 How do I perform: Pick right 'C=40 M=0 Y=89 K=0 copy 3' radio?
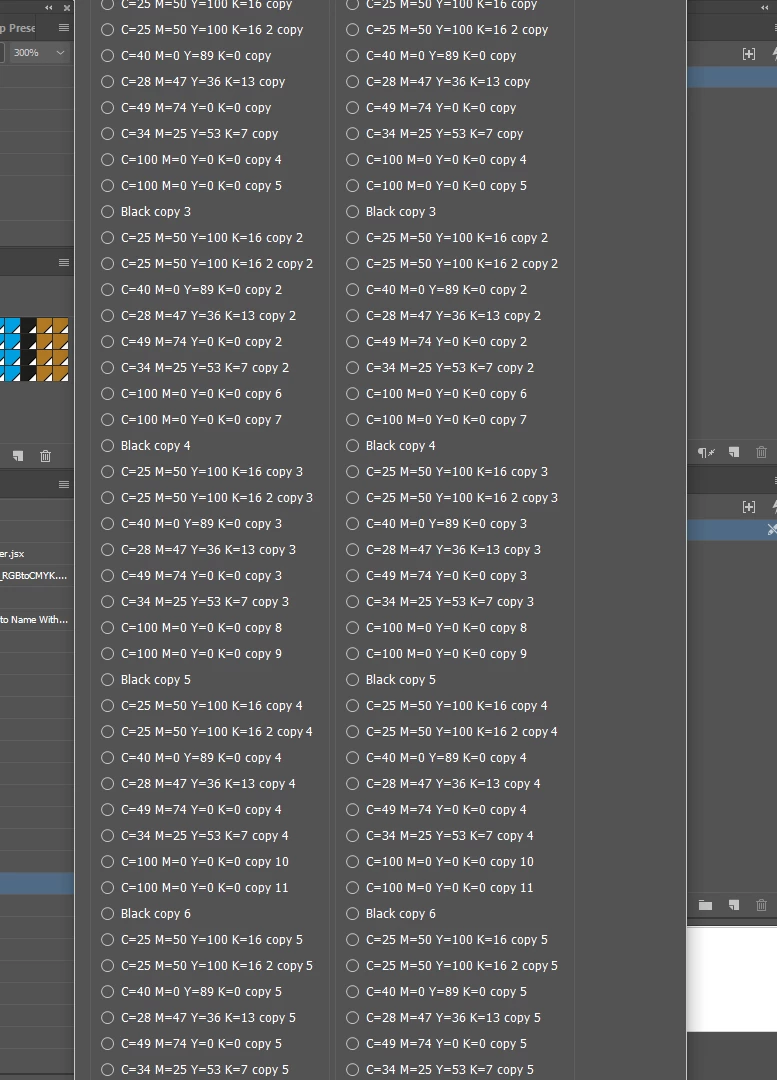coord(353,523)
